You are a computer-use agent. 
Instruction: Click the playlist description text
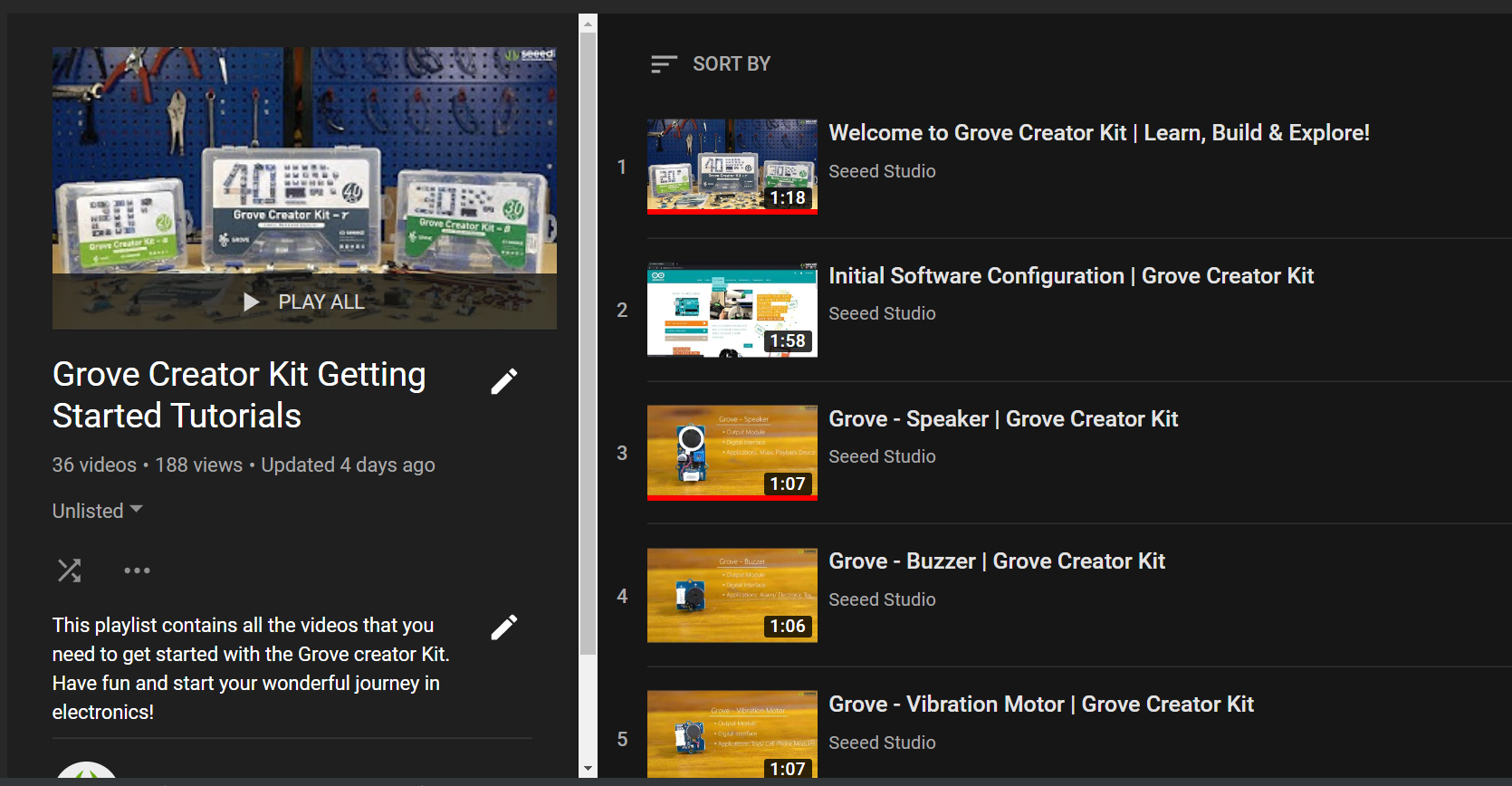point(251,668)
